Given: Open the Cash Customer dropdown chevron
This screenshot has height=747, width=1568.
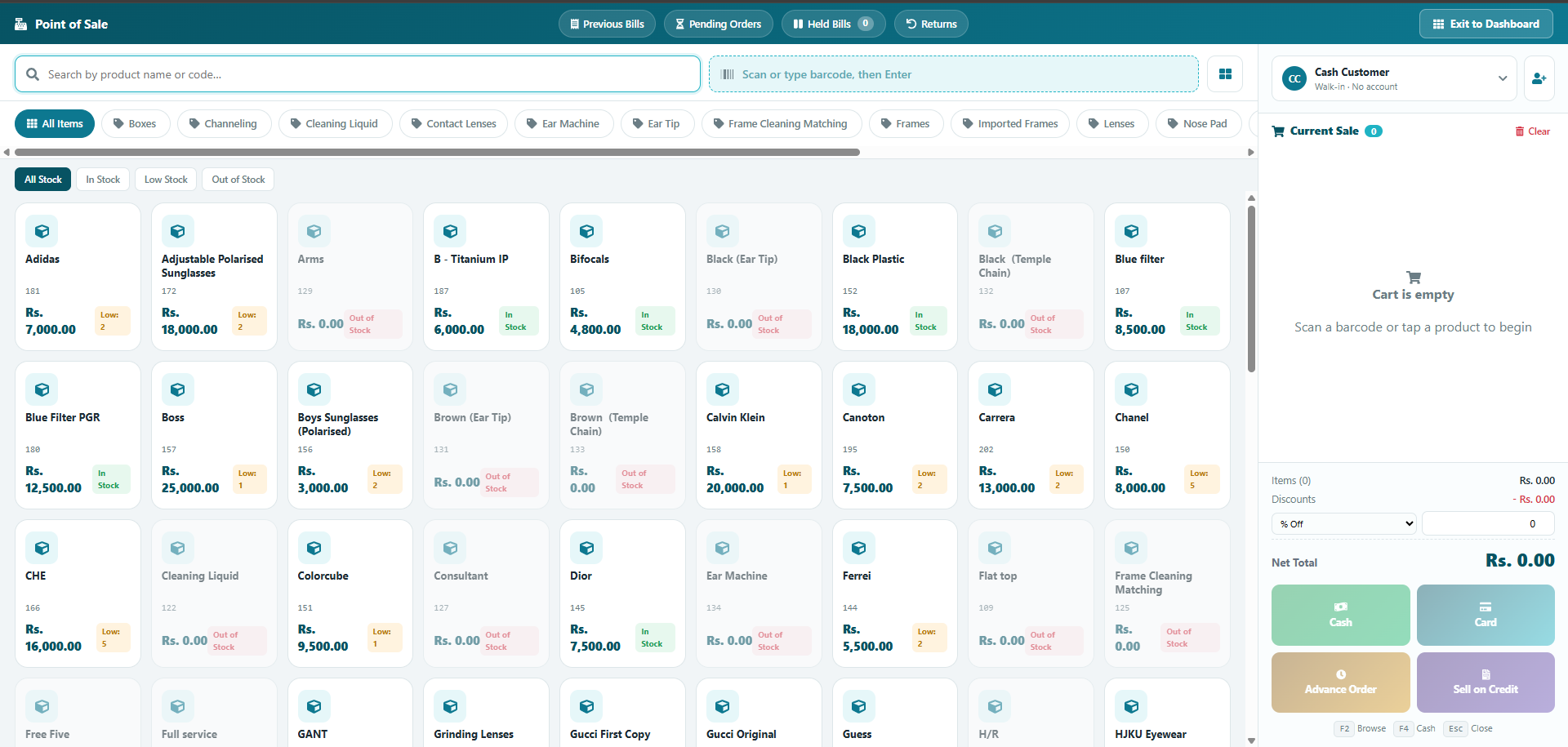Looking at the screenshot, I should click(1503, 78).
